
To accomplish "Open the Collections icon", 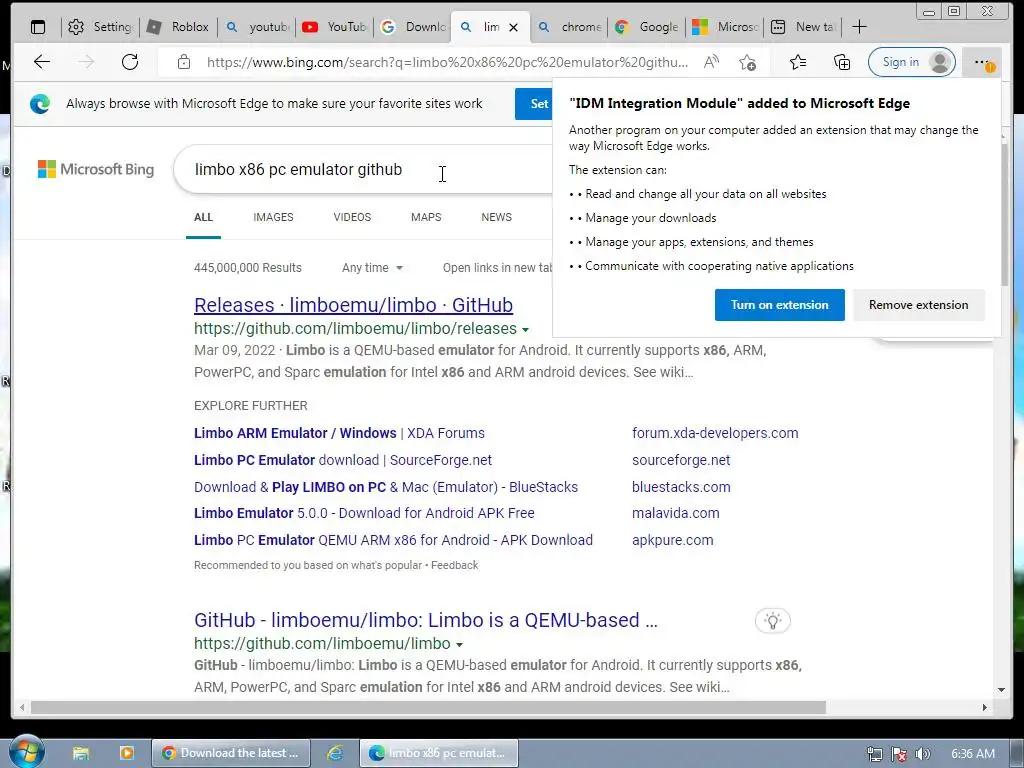I will [x=842, y=62].
